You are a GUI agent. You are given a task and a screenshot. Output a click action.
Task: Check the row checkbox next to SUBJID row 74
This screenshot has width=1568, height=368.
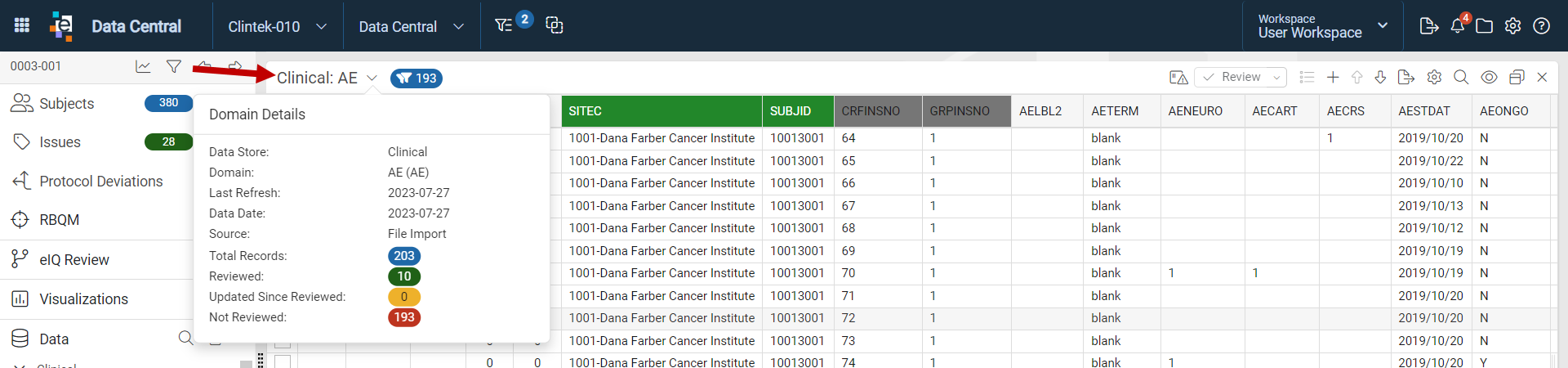[x=283, y=361]
